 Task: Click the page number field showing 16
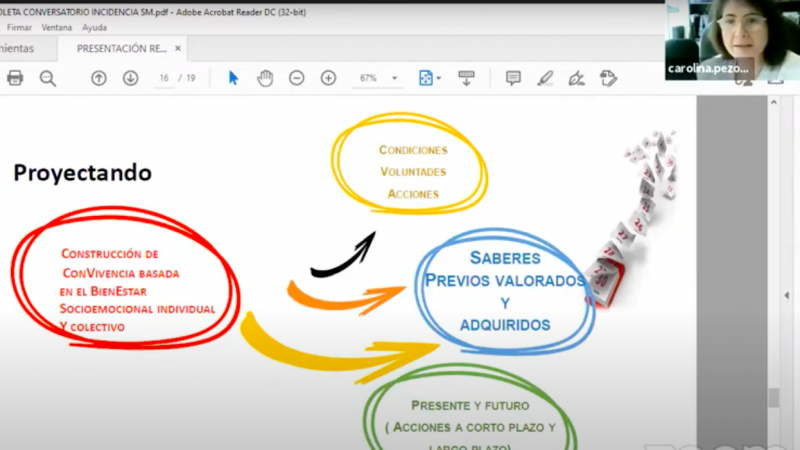tap(163, 78)
